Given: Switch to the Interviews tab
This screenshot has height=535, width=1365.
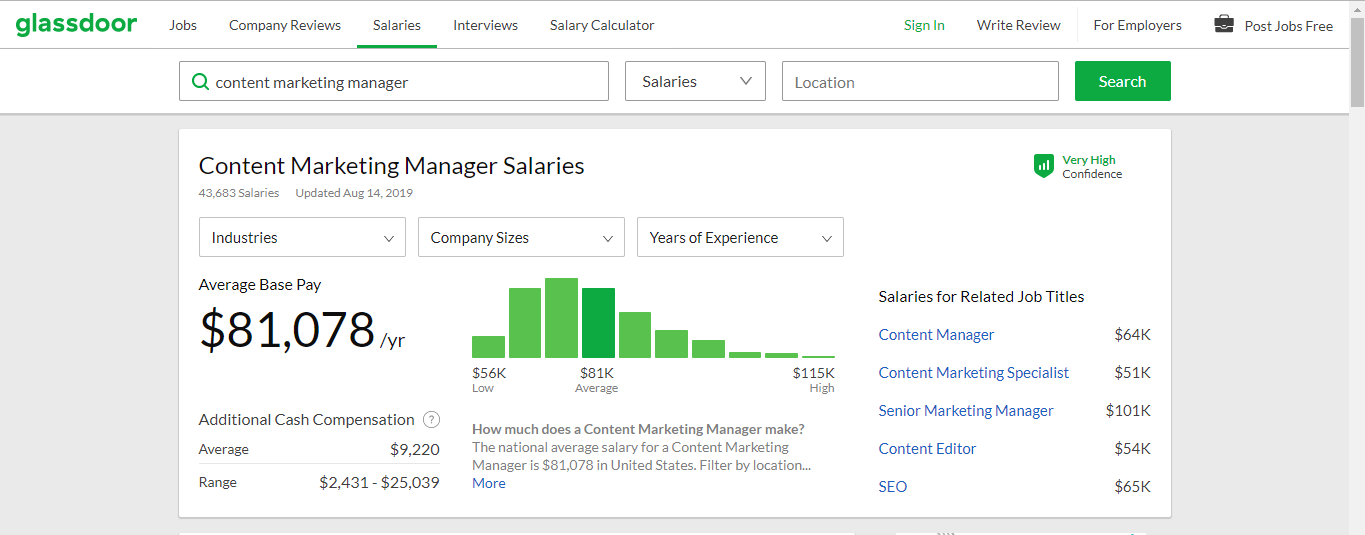Looking at the screenshot, I should point(485,25).
